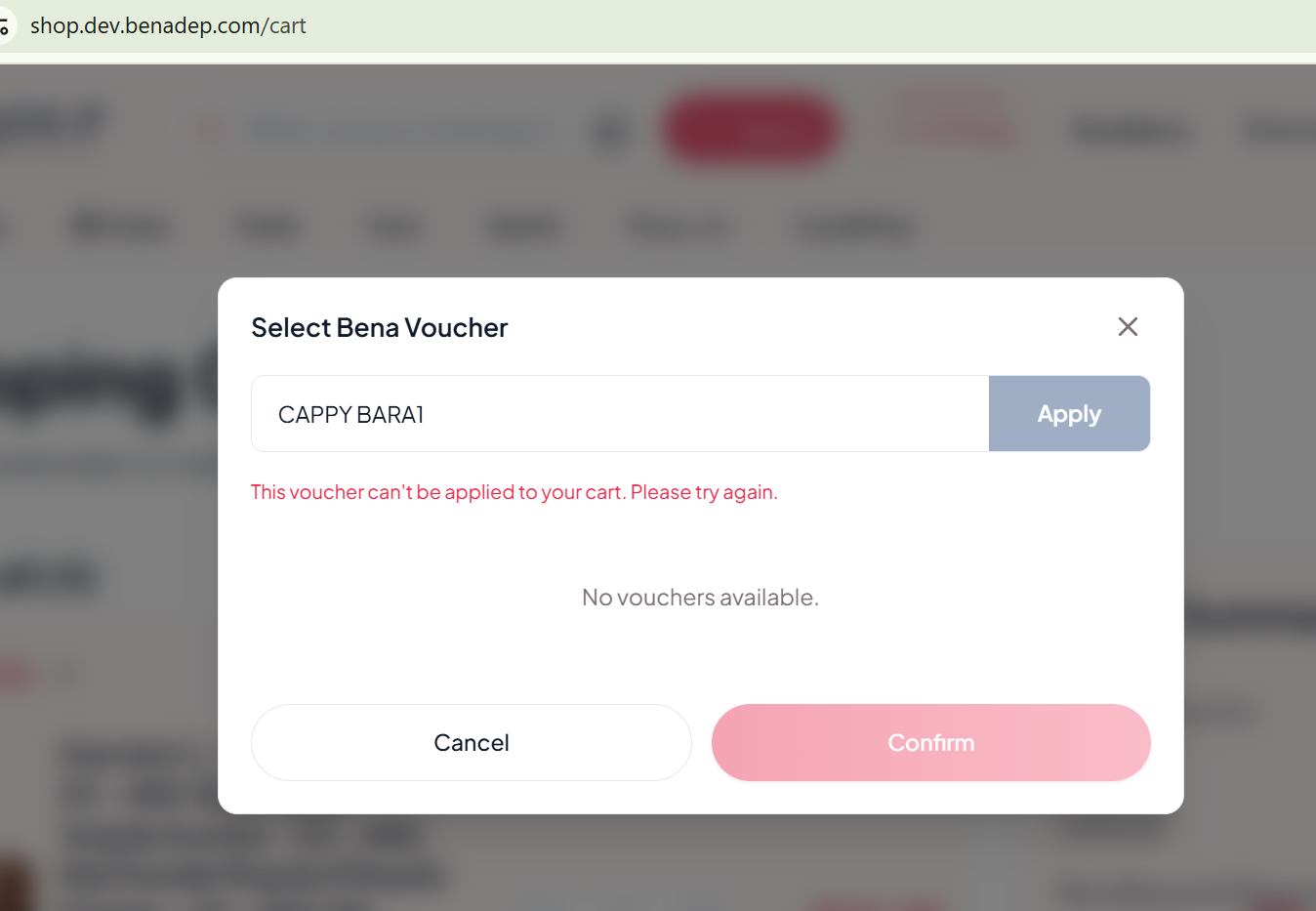The height and width of the screenshot is (911, 1316).
Task: Click the blurred site logo in the top-left corner
Action: (51, 123)
